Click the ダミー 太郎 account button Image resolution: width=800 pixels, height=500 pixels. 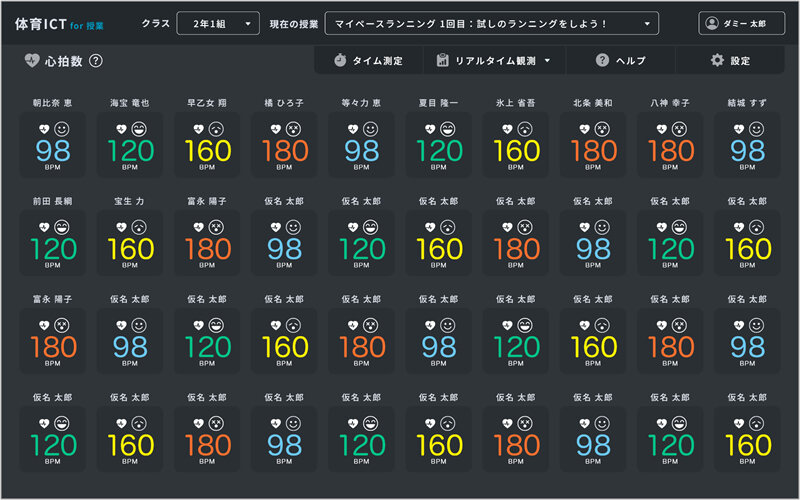[x=741, y=23]
